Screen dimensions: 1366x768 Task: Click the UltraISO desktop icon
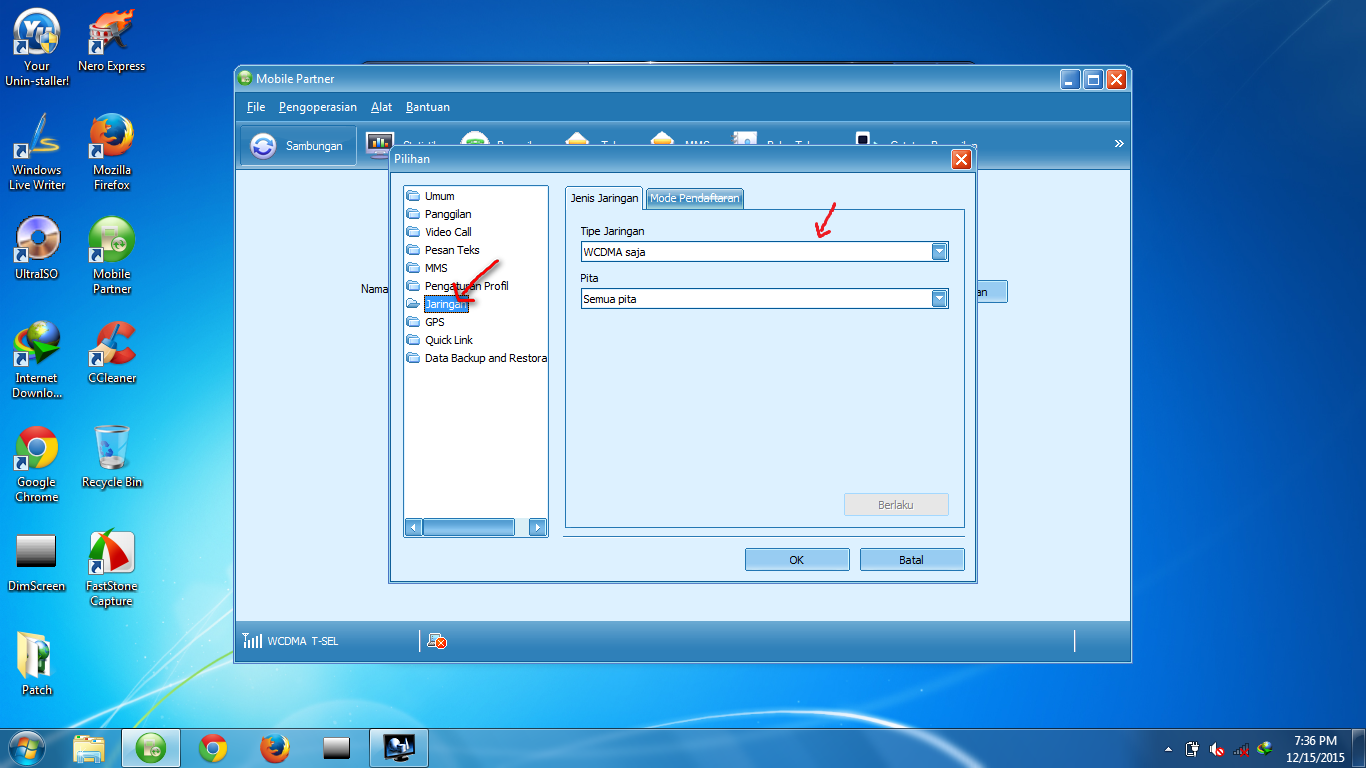37,249
